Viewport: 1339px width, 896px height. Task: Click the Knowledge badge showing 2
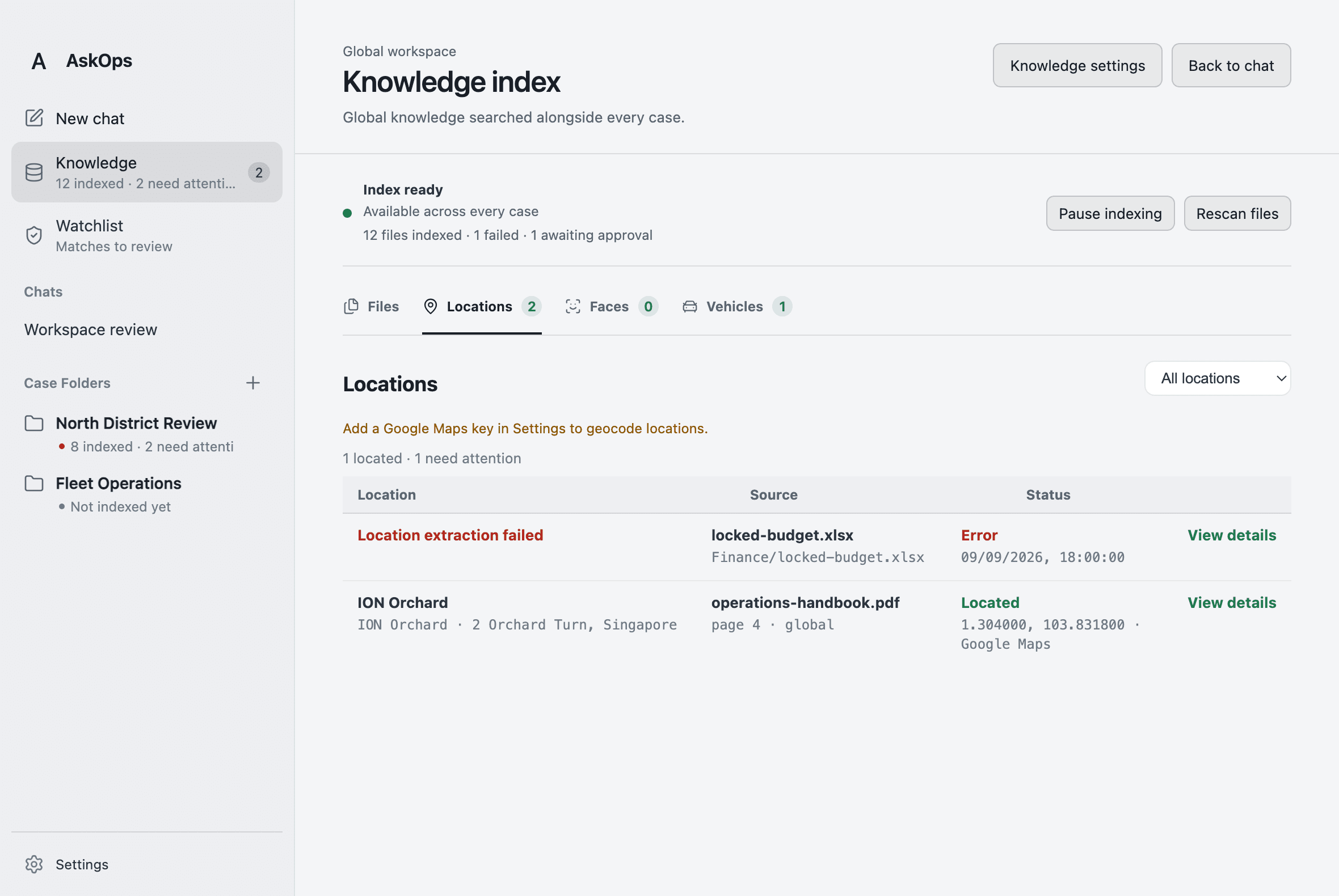point(258,172)
